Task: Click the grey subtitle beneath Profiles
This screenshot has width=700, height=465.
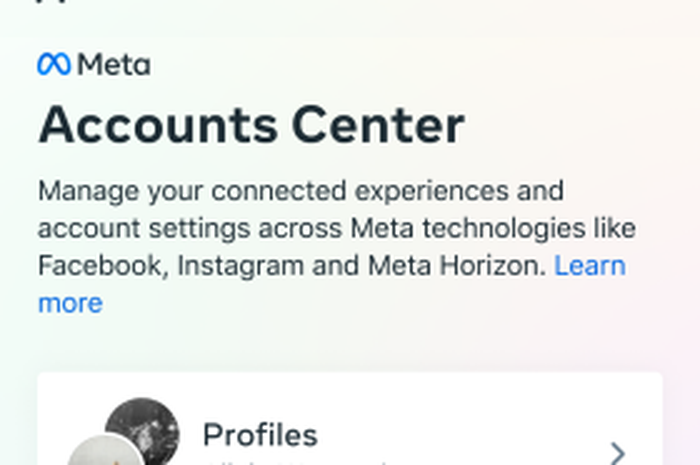Action: (295, 462)
